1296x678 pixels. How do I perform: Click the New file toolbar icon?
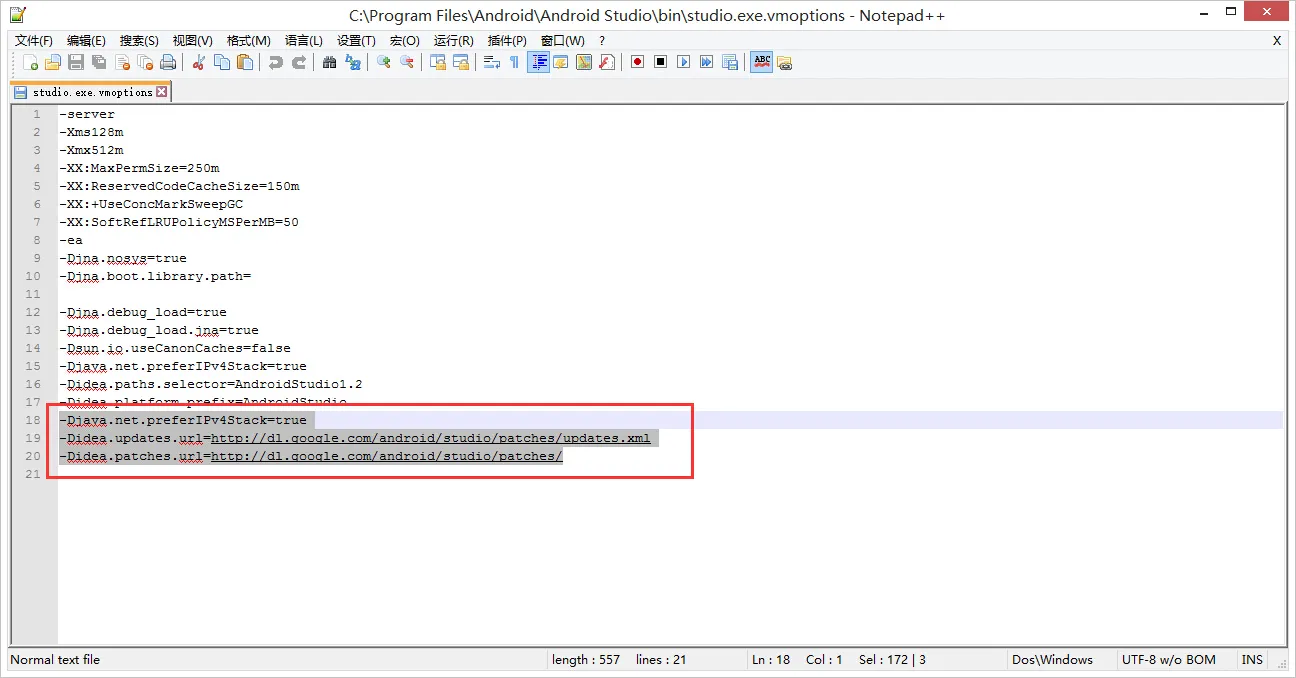coord(31,62)
